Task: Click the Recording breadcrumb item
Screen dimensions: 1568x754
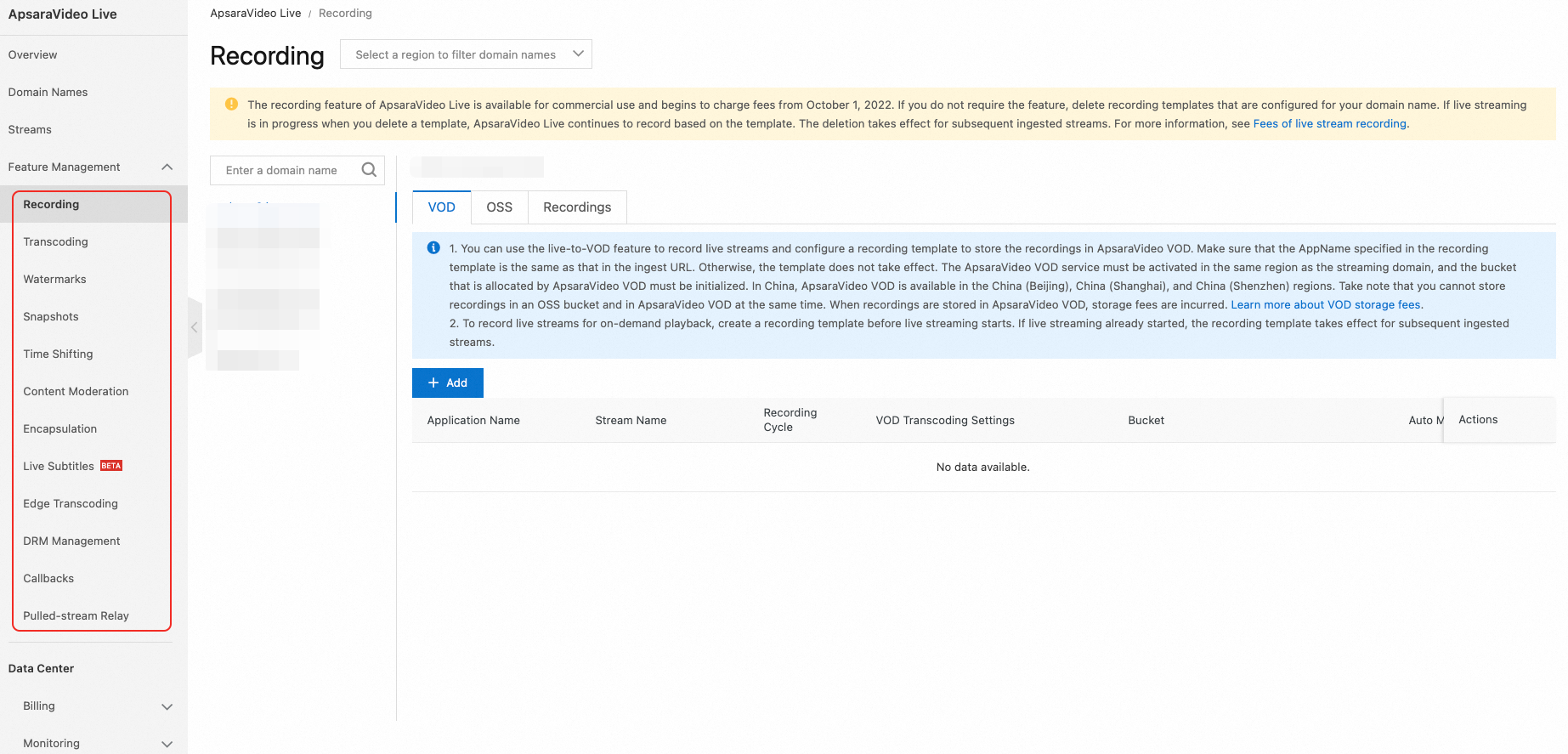Action: 345,13
